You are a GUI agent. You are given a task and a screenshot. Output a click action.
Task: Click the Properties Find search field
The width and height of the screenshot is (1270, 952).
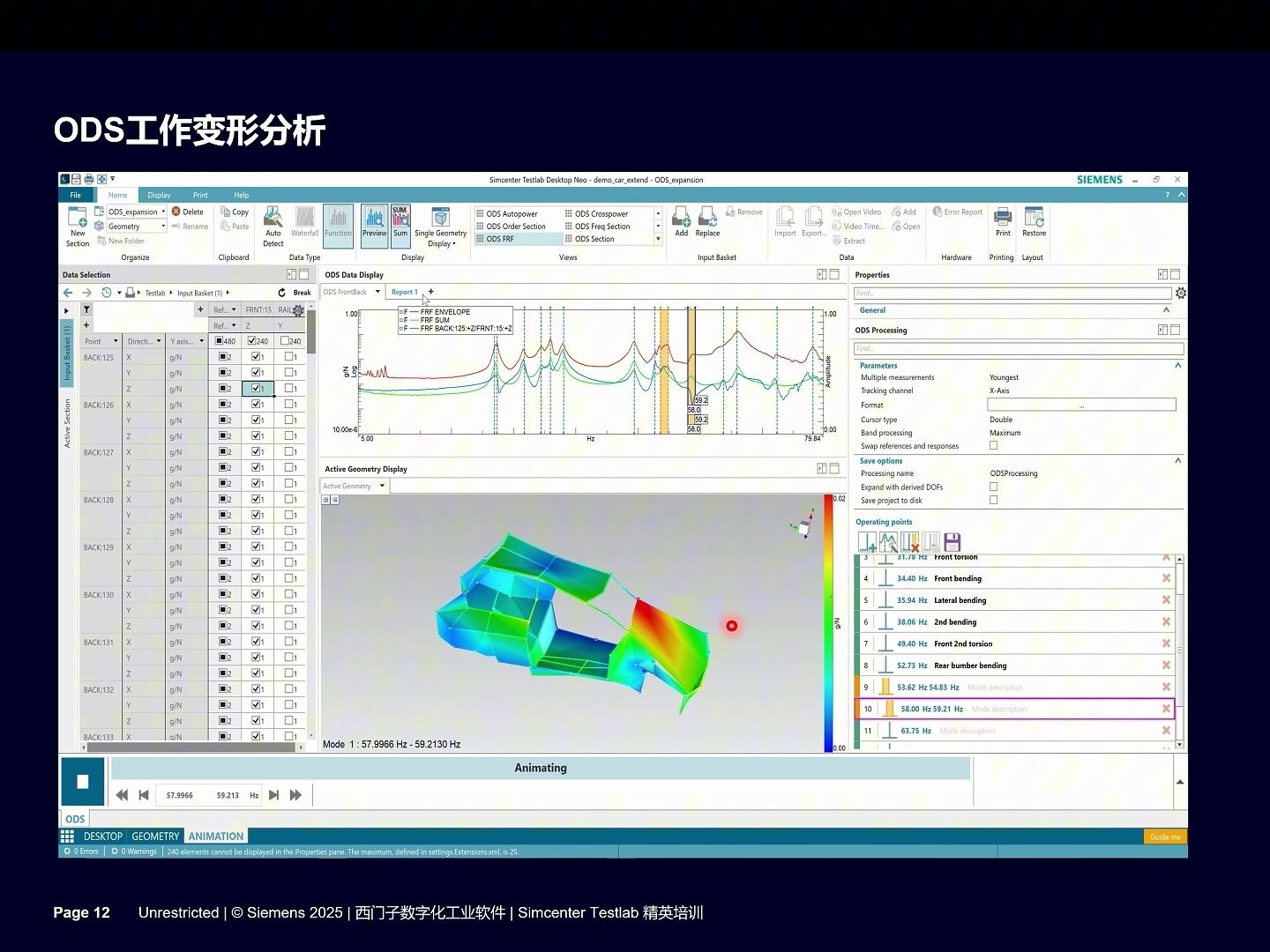(x=1012, y=294)
